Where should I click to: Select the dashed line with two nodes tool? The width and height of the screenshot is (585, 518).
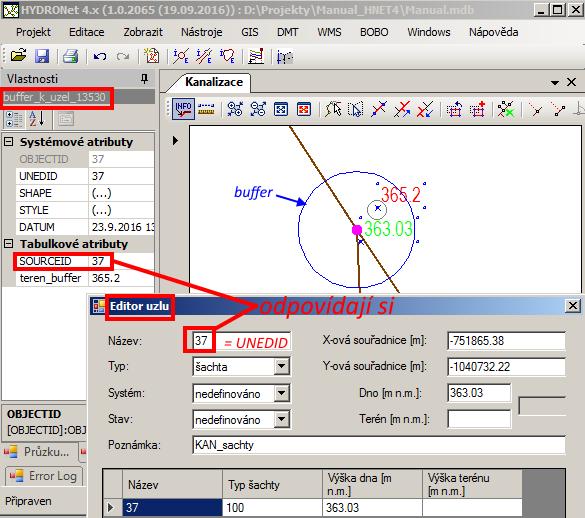coord(559,109)
